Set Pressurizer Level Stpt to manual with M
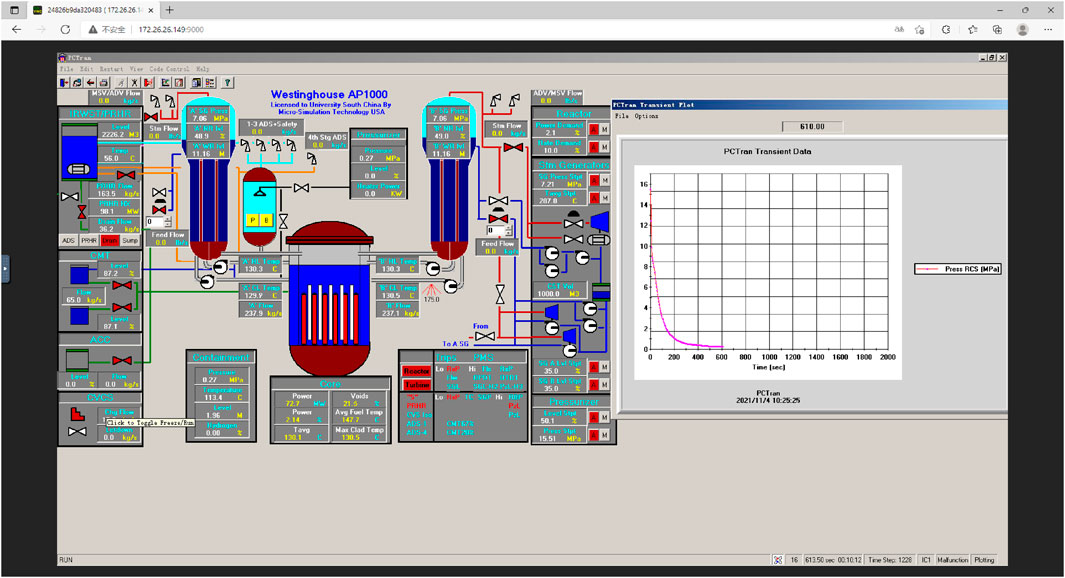The height and width of the screenshot is (578, 1065). [604, 417]
